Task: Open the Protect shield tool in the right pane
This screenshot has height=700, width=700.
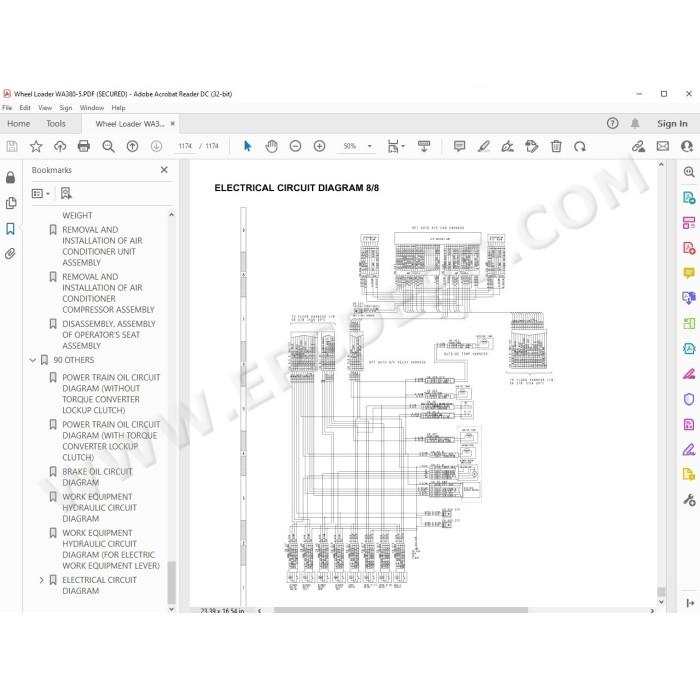Action: [689, 399]
